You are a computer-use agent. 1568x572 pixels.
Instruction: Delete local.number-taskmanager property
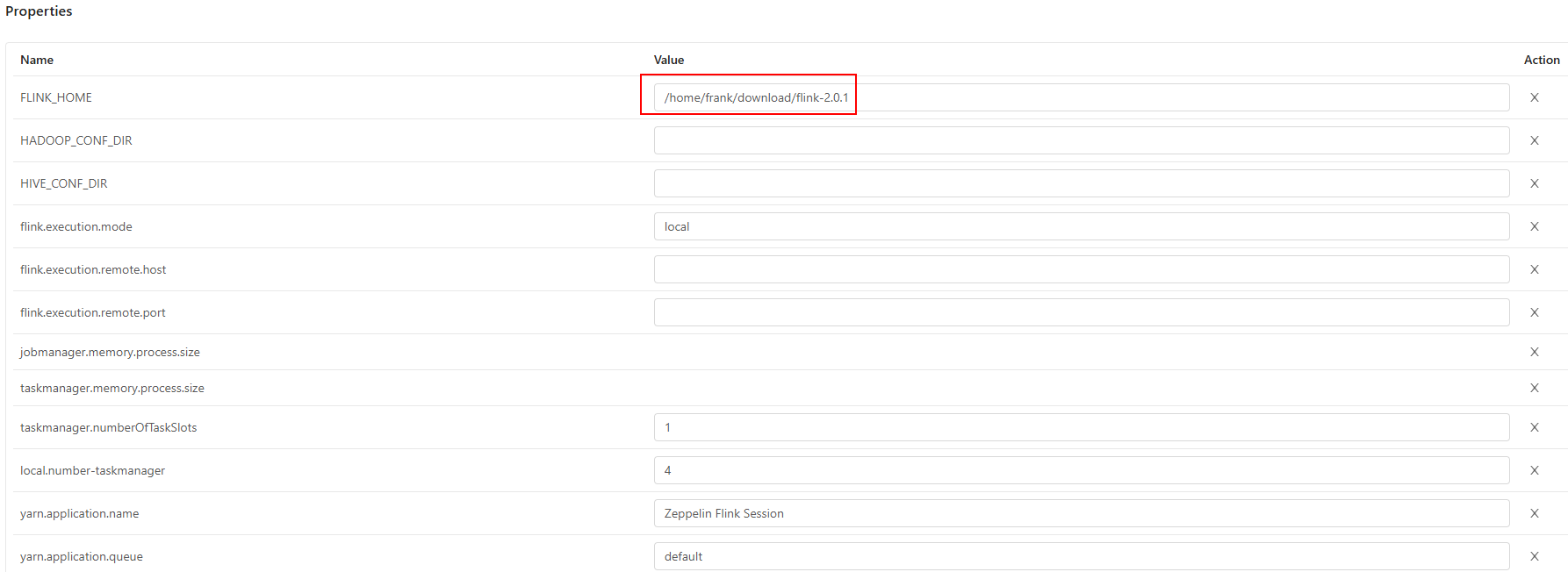coord(1535,470)
